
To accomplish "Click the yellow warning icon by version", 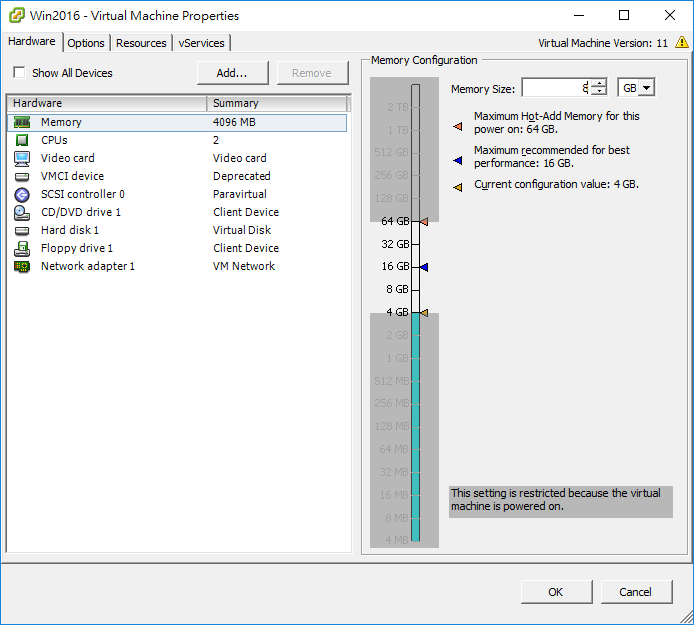I will point(682,42).
